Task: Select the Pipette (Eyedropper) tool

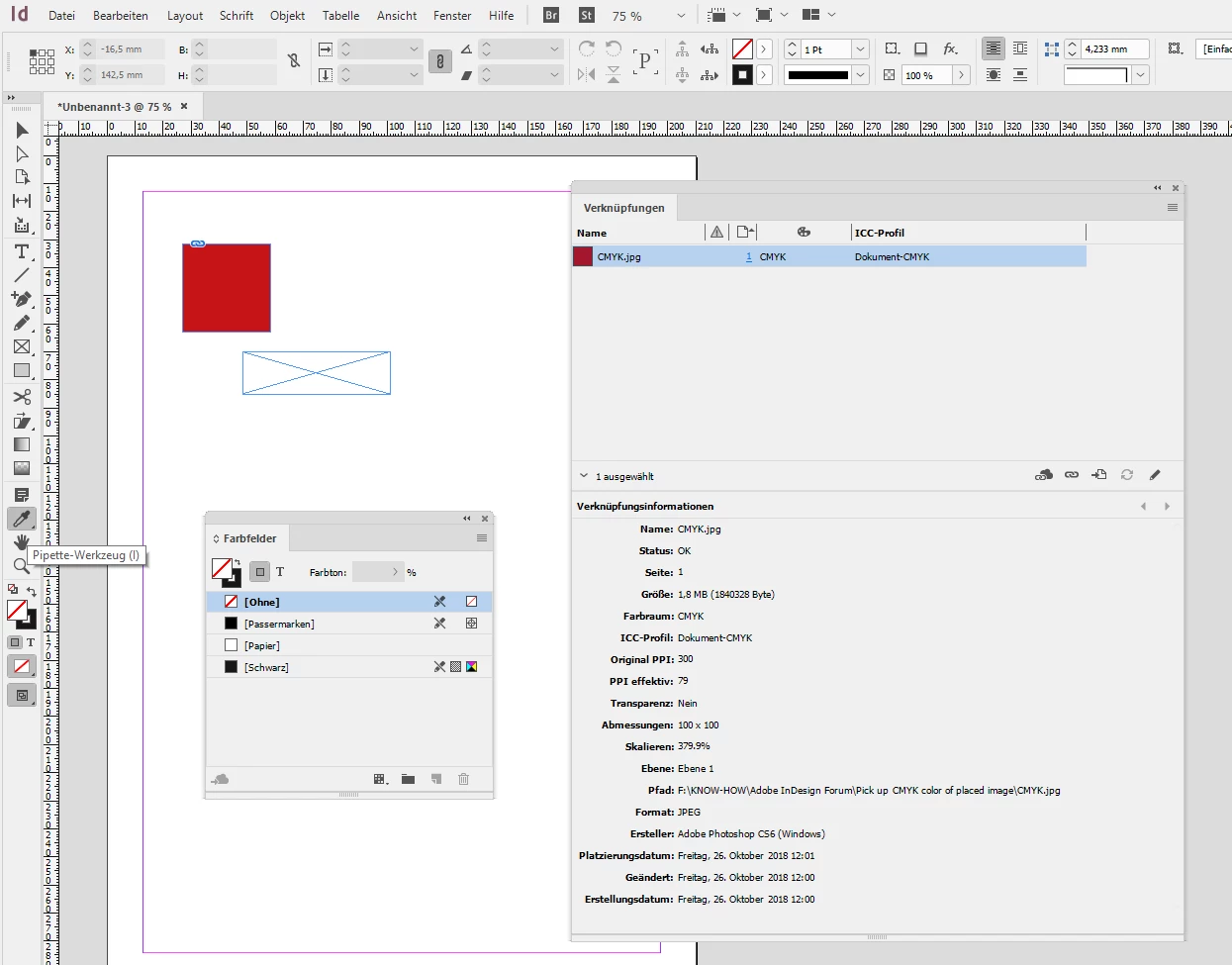Action: tap(22, 519)
